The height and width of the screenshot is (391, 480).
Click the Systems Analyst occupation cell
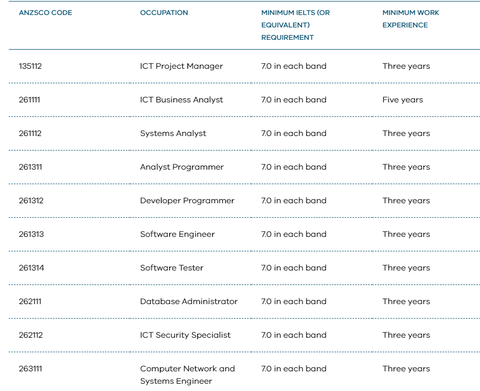coord(173,134)
